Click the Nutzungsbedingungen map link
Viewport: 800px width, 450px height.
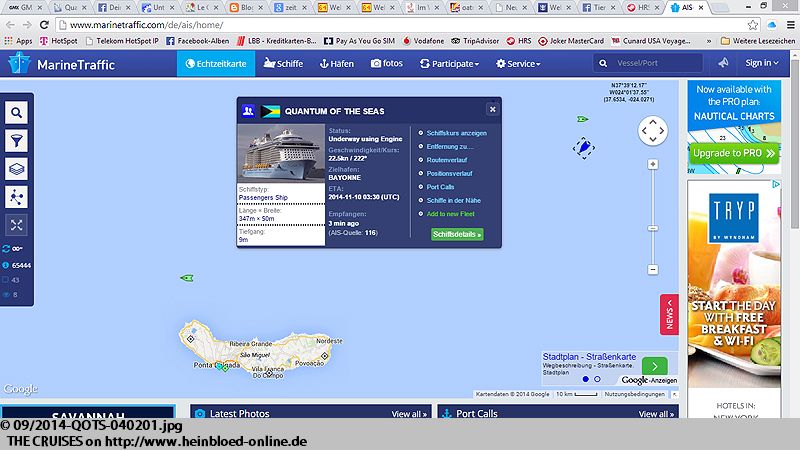634,394
